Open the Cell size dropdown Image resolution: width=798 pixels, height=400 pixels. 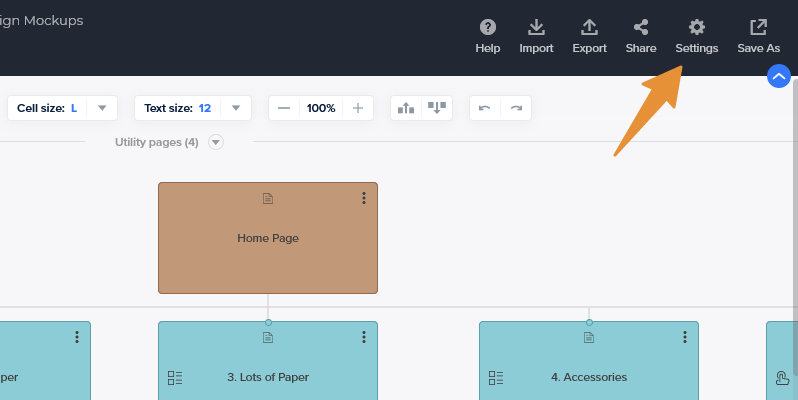[x=102, y=108]
